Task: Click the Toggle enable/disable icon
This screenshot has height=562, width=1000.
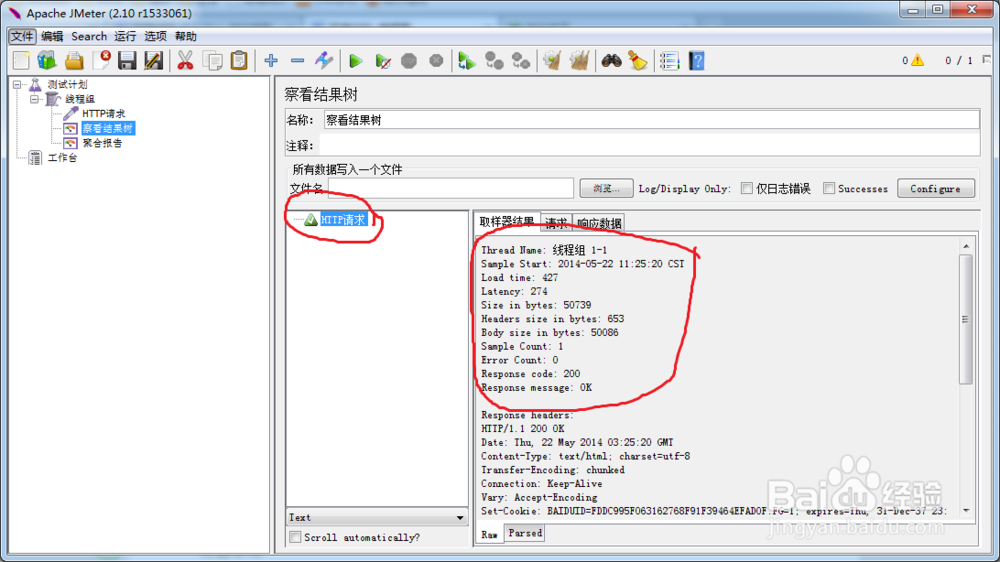Action: (x=324, y=61)
